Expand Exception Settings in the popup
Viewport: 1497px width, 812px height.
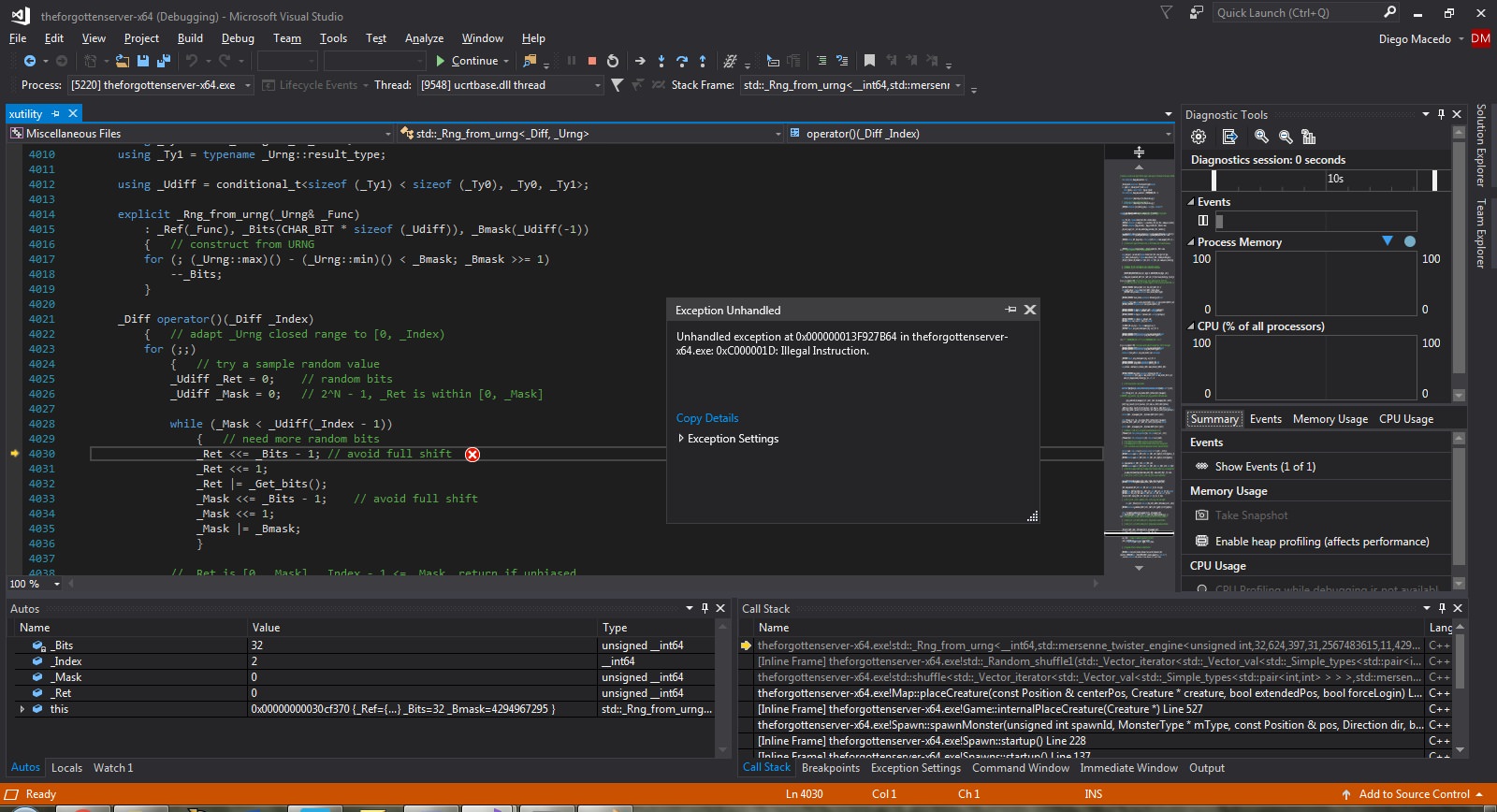coord(681,439)
